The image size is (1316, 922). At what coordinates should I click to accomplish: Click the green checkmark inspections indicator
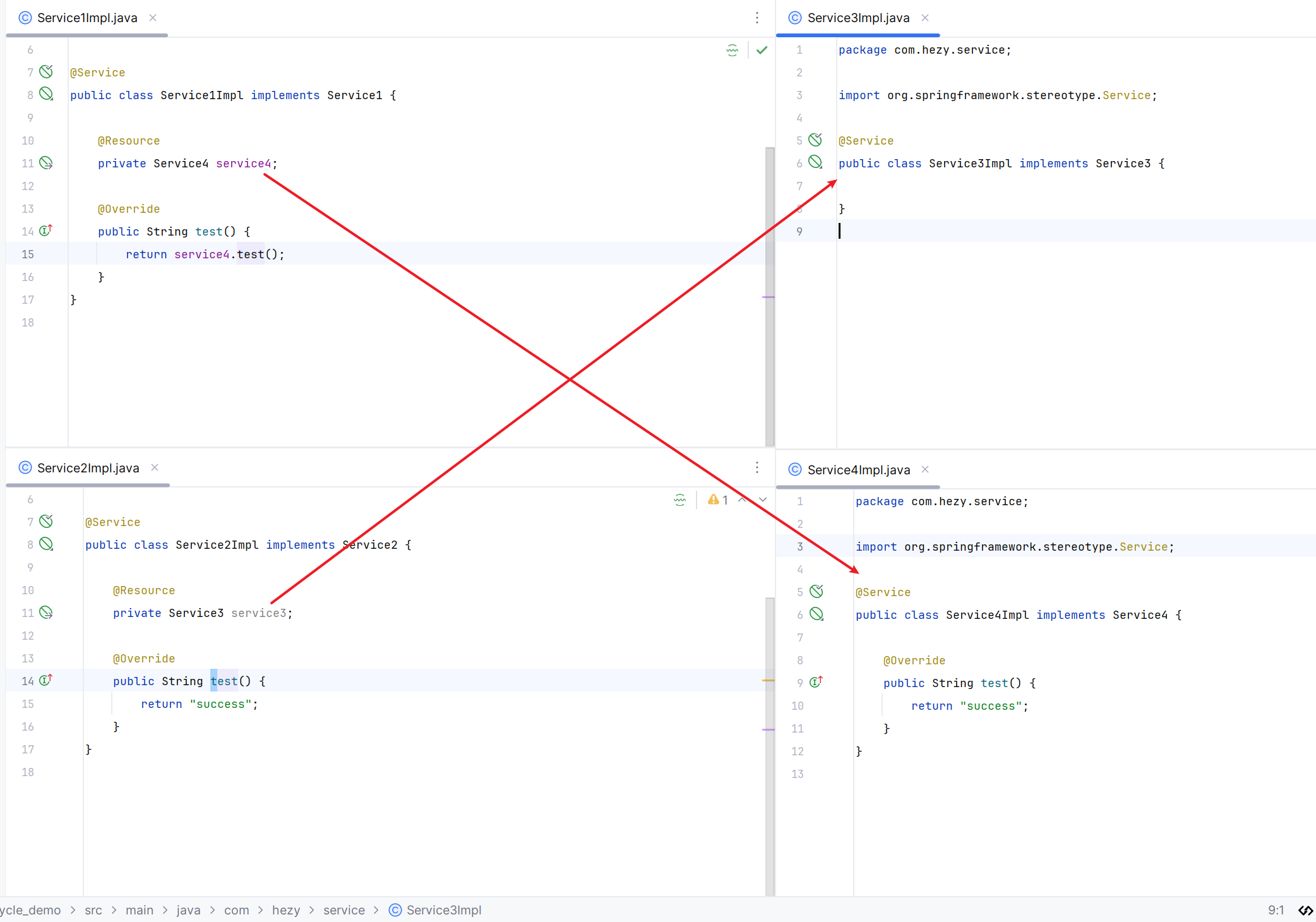pos(762,50)
